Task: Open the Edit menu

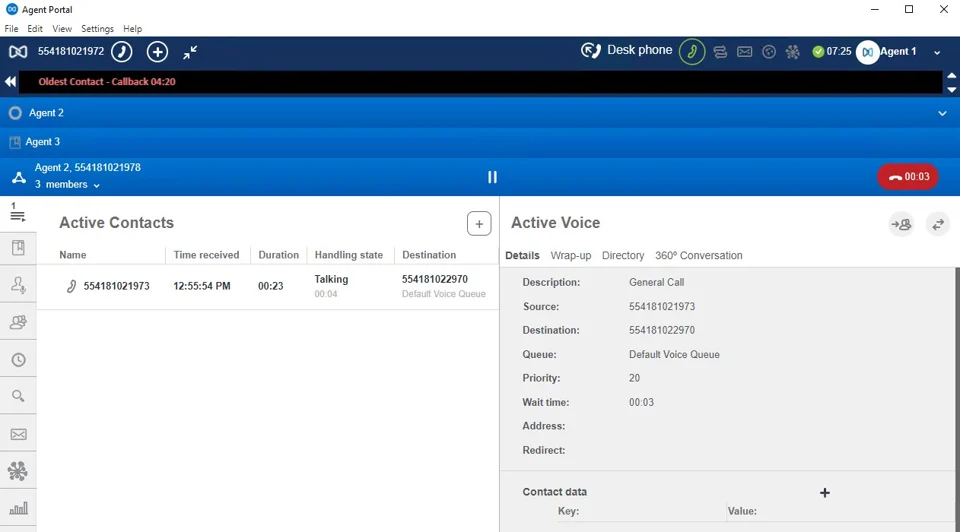Action: click(35, 29)
